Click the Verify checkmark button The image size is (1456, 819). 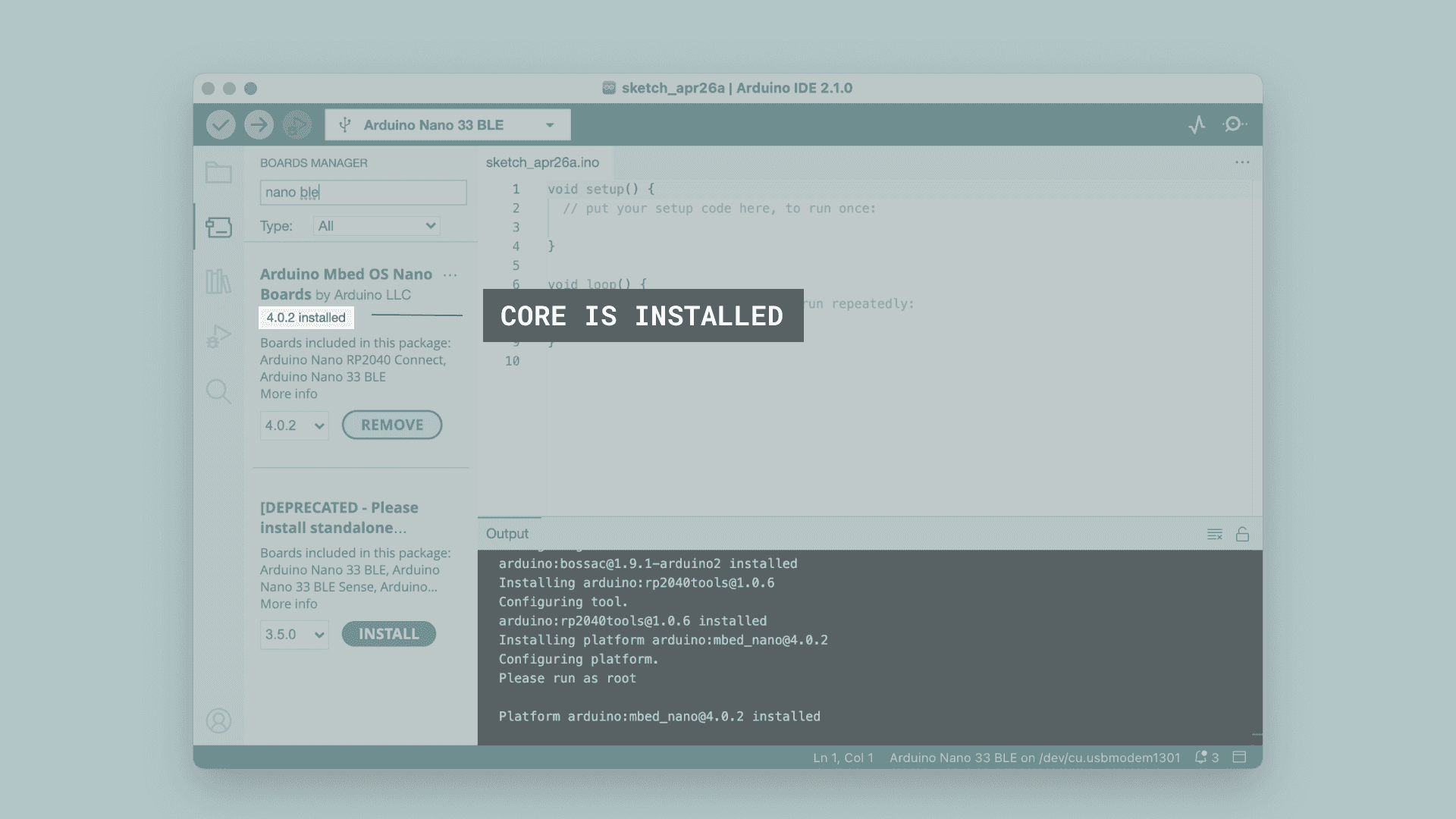pos(221,124)
